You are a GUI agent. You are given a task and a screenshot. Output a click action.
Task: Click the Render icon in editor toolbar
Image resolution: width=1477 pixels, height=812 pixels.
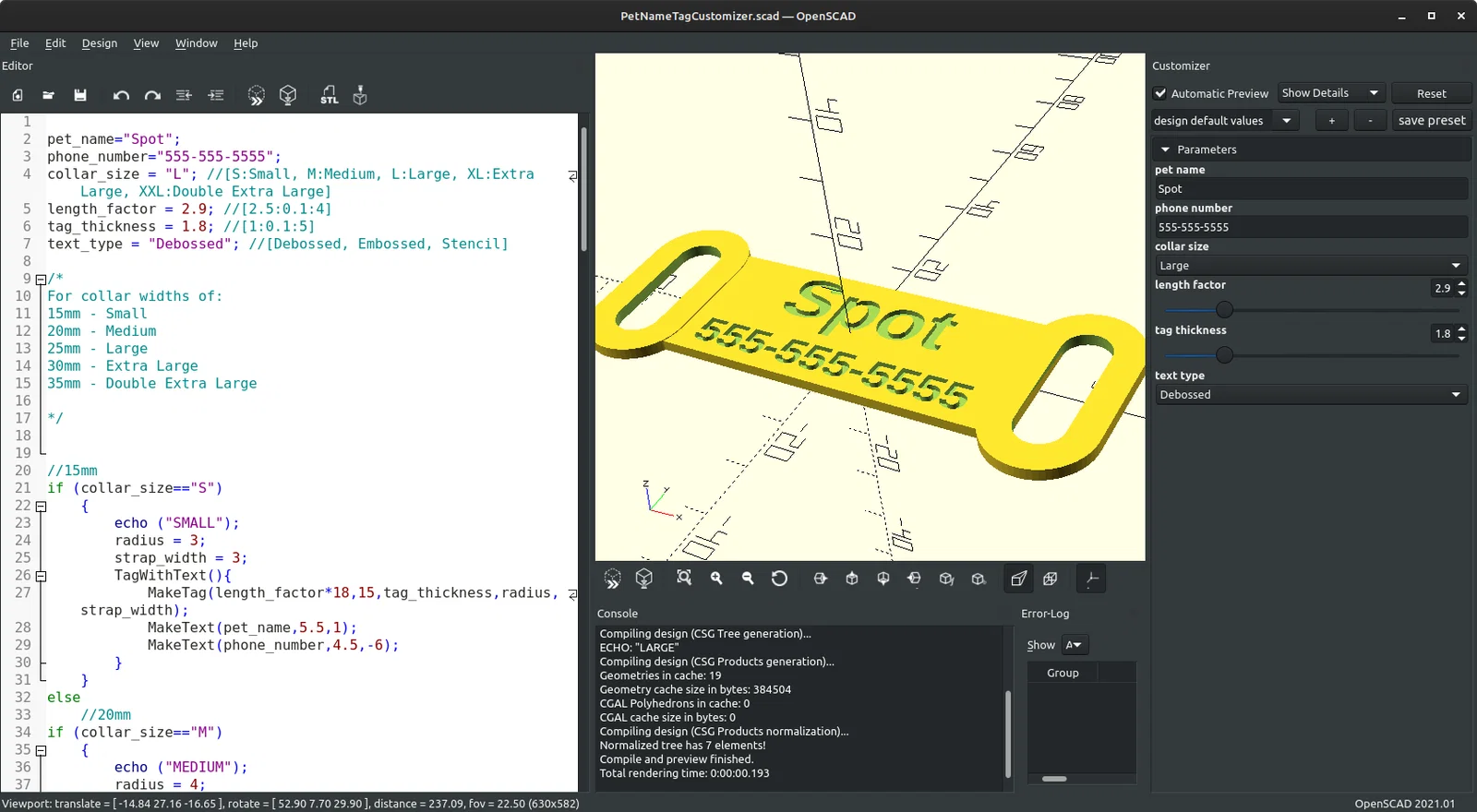pyautogui.click(x=288, y=95)
